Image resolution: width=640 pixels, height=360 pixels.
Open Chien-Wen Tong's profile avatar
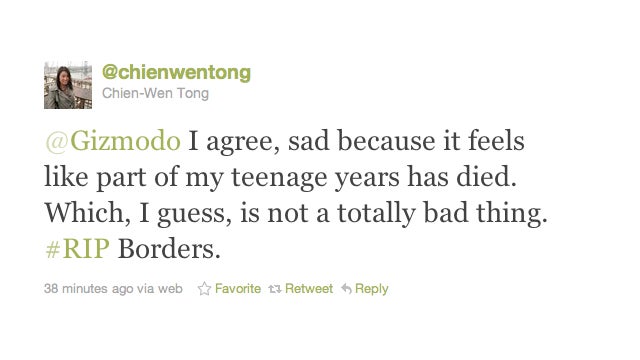pyautogui.click(x=68, y=85)
